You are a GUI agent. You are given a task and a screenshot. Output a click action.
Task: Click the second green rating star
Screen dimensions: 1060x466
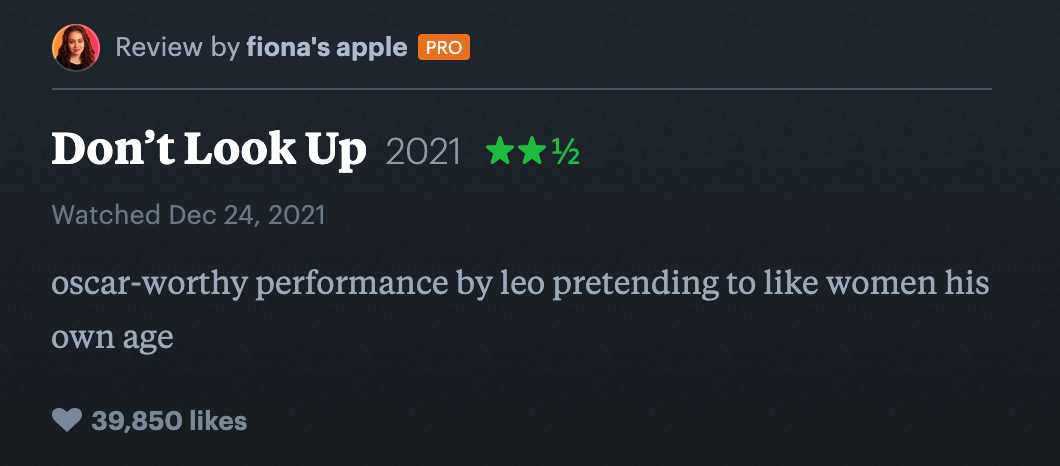pyautogui.click(x=532, y=152)
